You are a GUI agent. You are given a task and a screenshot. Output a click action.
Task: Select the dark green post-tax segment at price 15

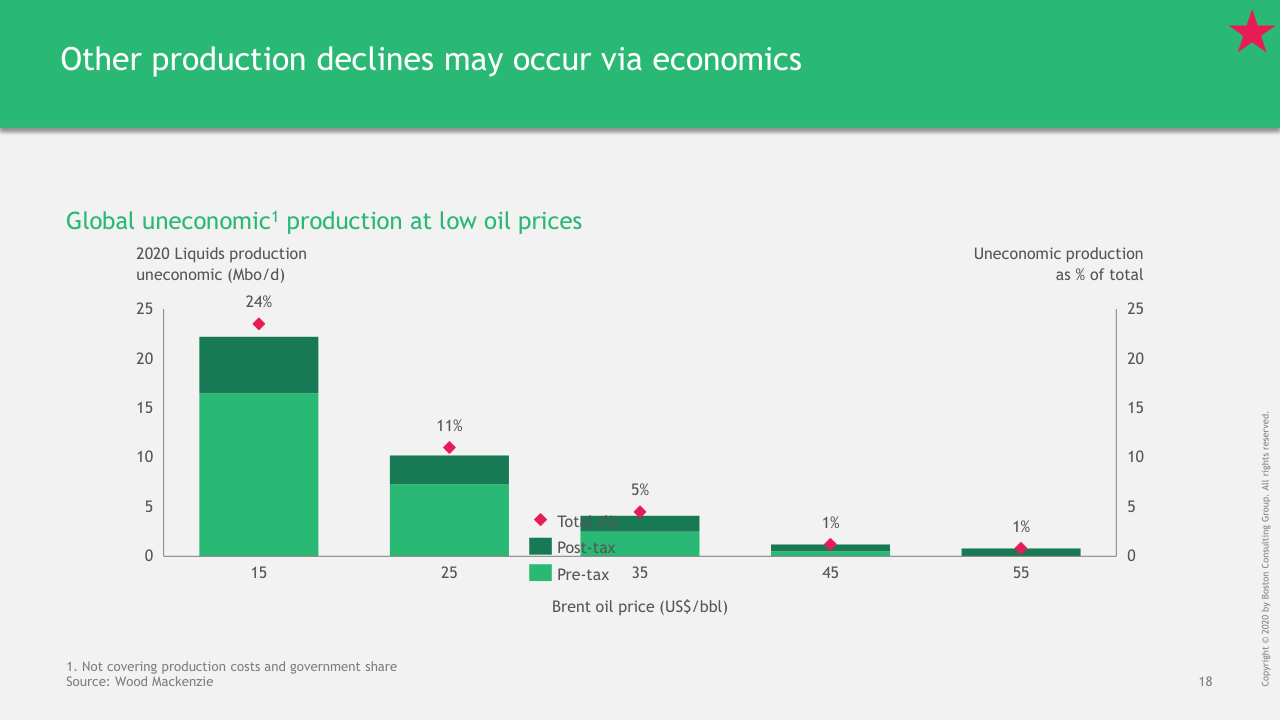pos(259,365)
